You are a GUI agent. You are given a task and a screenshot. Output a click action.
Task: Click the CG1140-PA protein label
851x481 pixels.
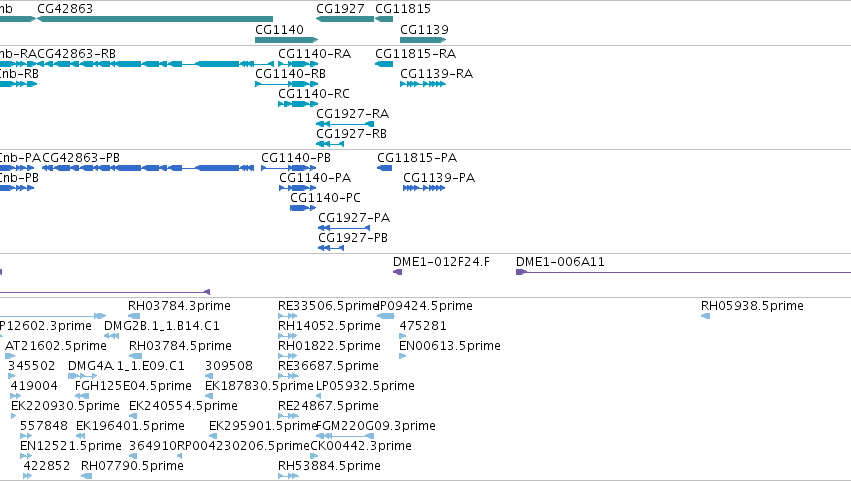[315, 178]
